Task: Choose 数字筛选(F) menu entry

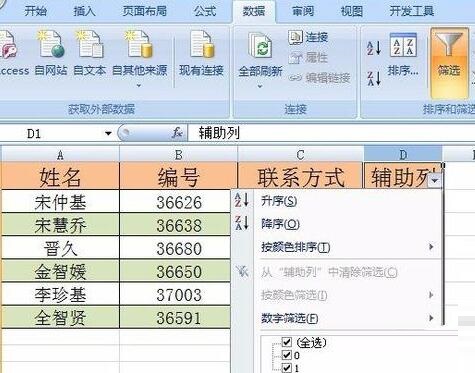Action: [x=290, y=318]
